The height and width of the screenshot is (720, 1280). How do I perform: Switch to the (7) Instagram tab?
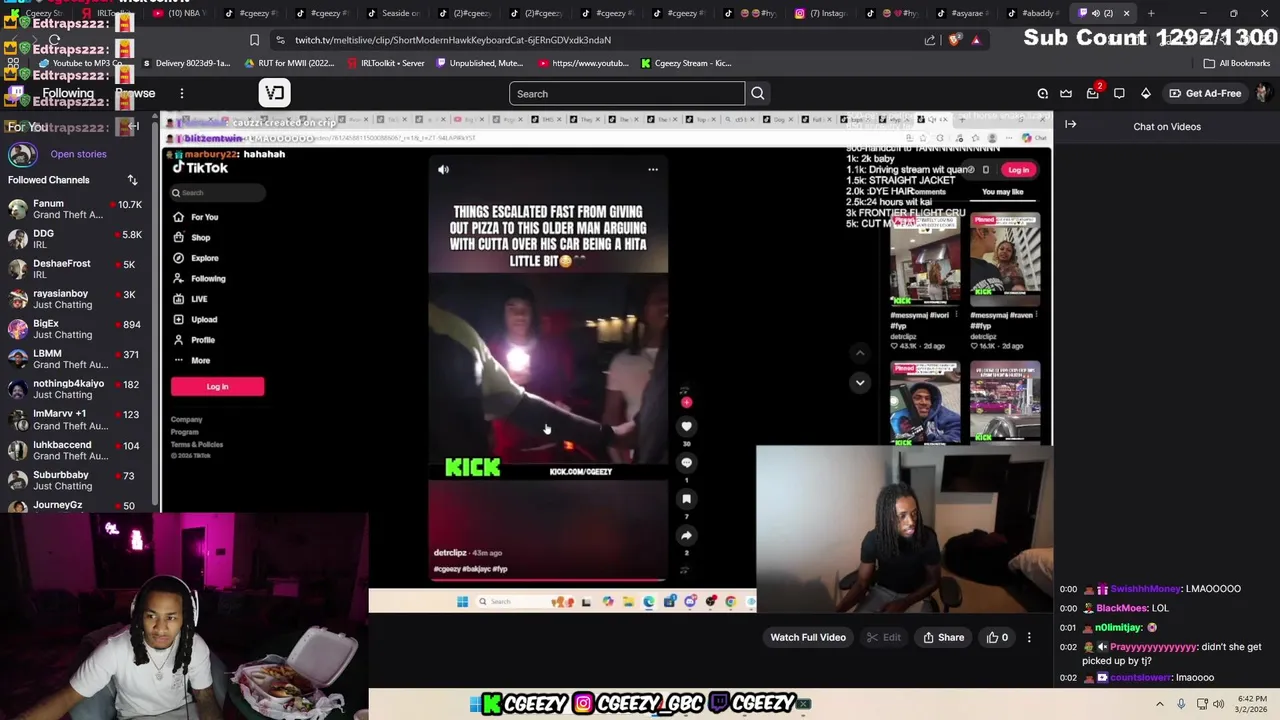[821, 13]
